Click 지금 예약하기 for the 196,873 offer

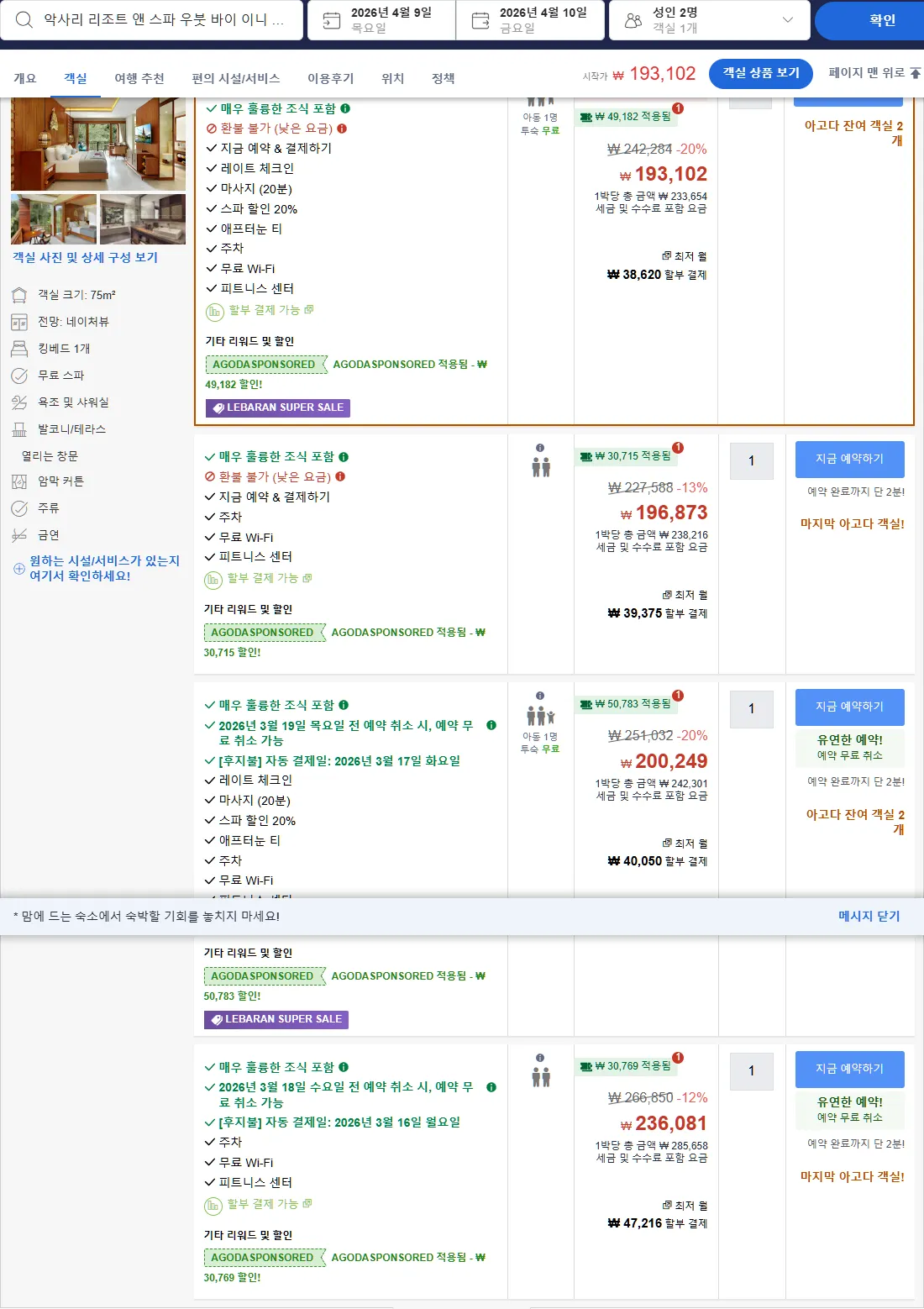(x=850, y=459)
